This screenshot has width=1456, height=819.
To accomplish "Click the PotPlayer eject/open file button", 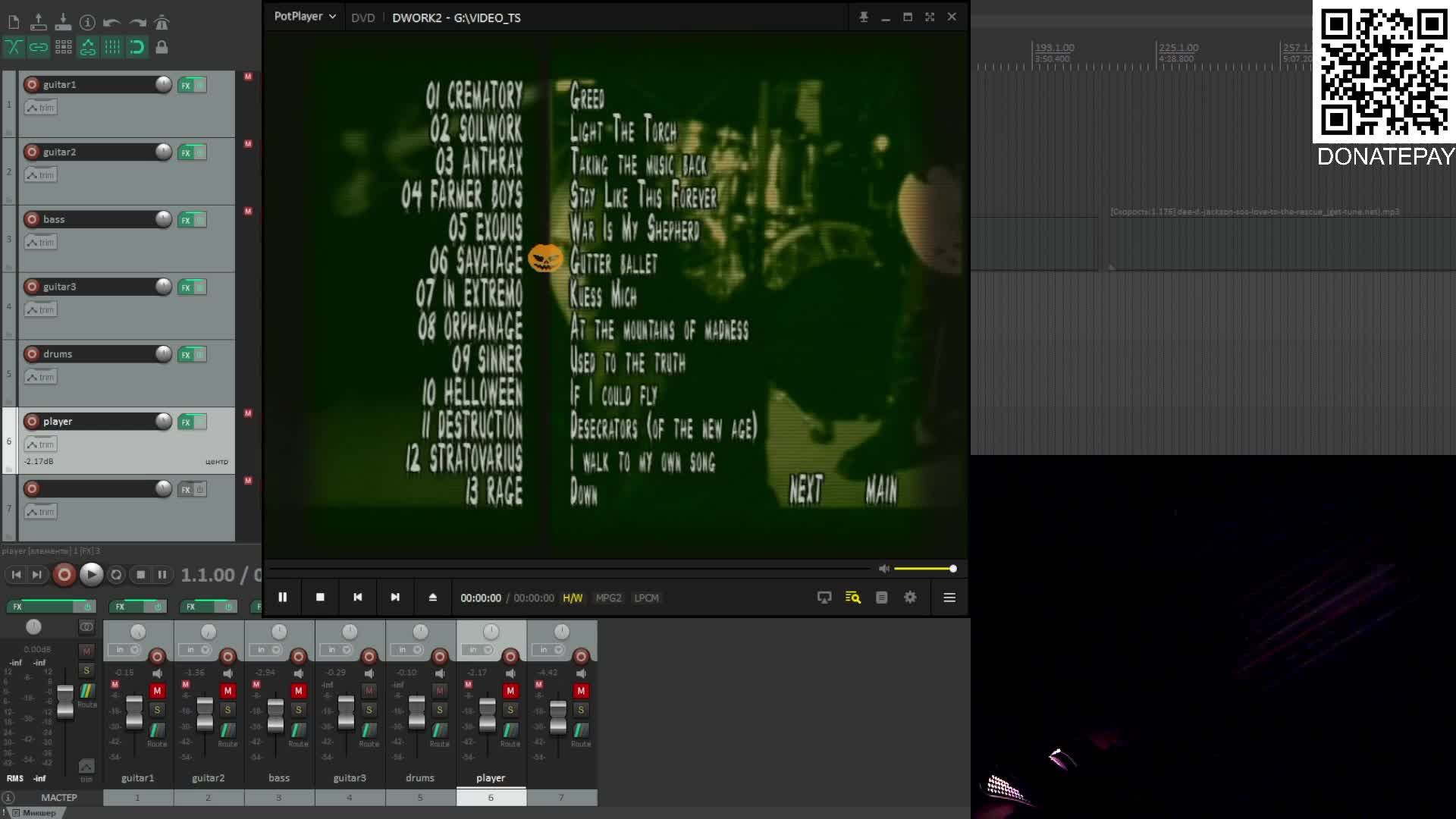I will click(x=433, y=598).
